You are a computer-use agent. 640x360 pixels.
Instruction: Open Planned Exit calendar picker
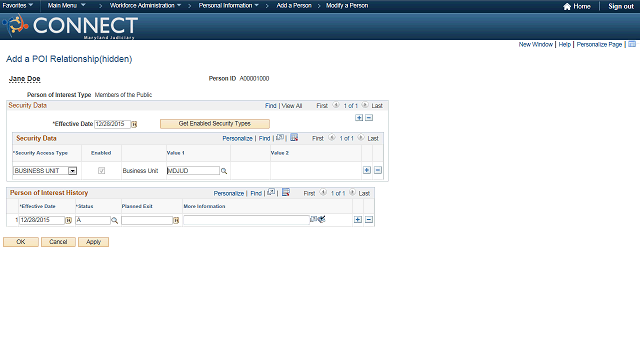tap(176, 220)
